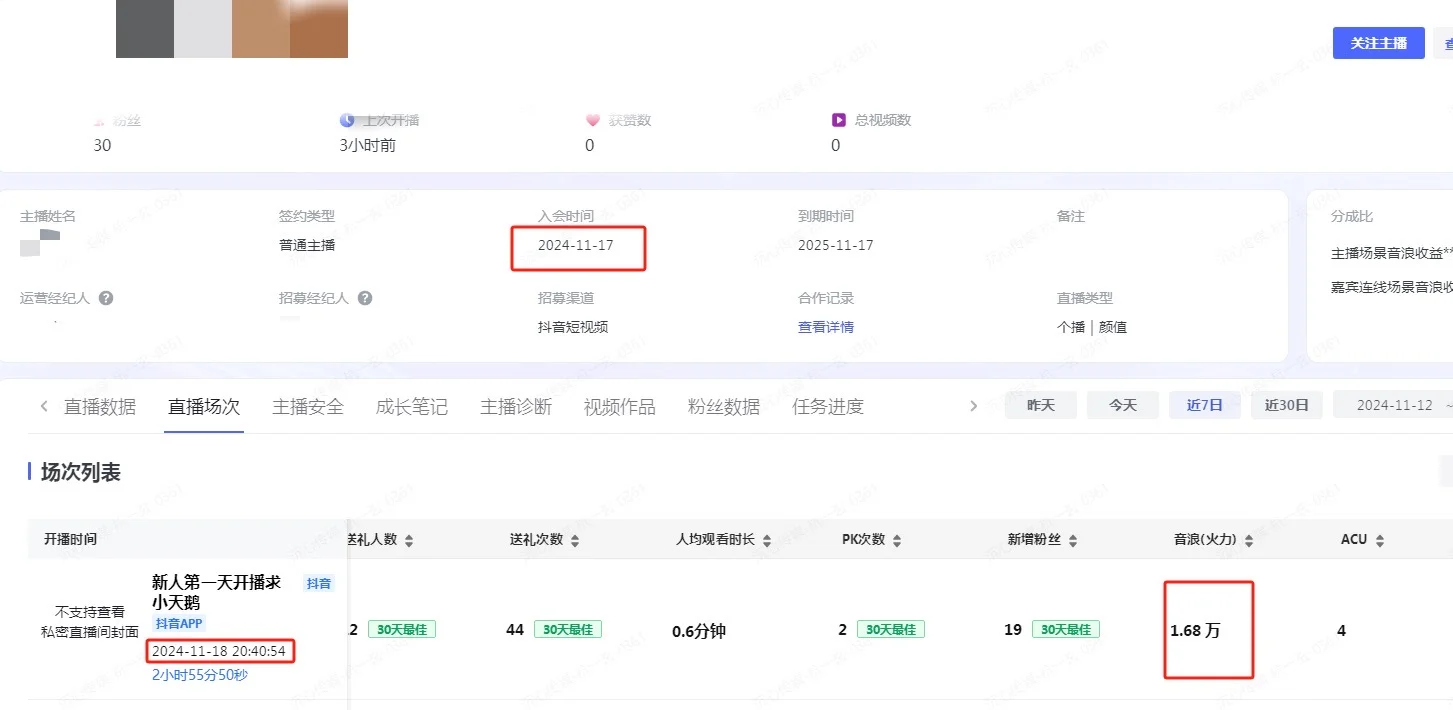Click the help icon beside 运营经纪人
Viewport: 1453px width, 710px height.
pos(106,298)
